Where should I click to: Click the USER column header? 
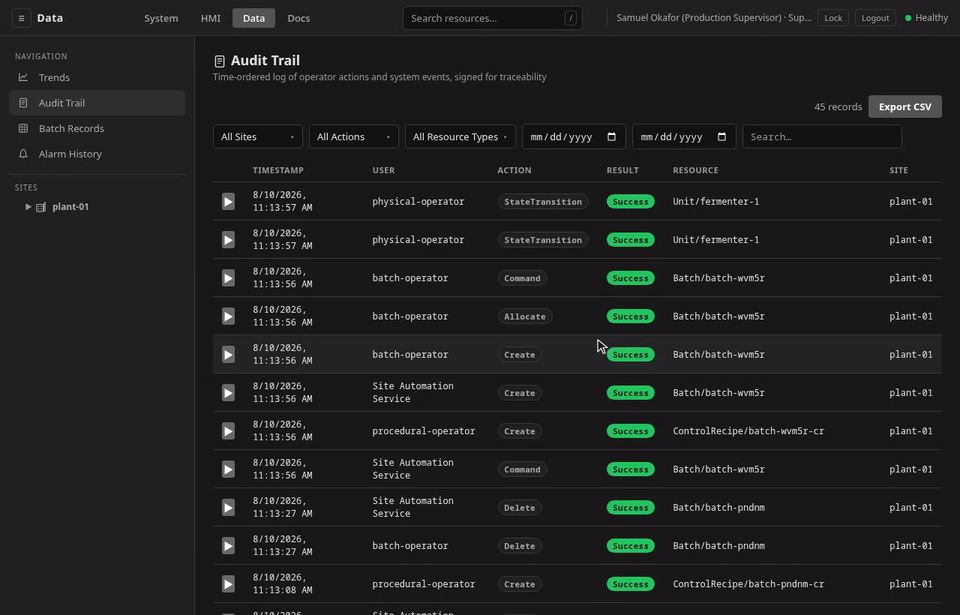pos(383,170)
